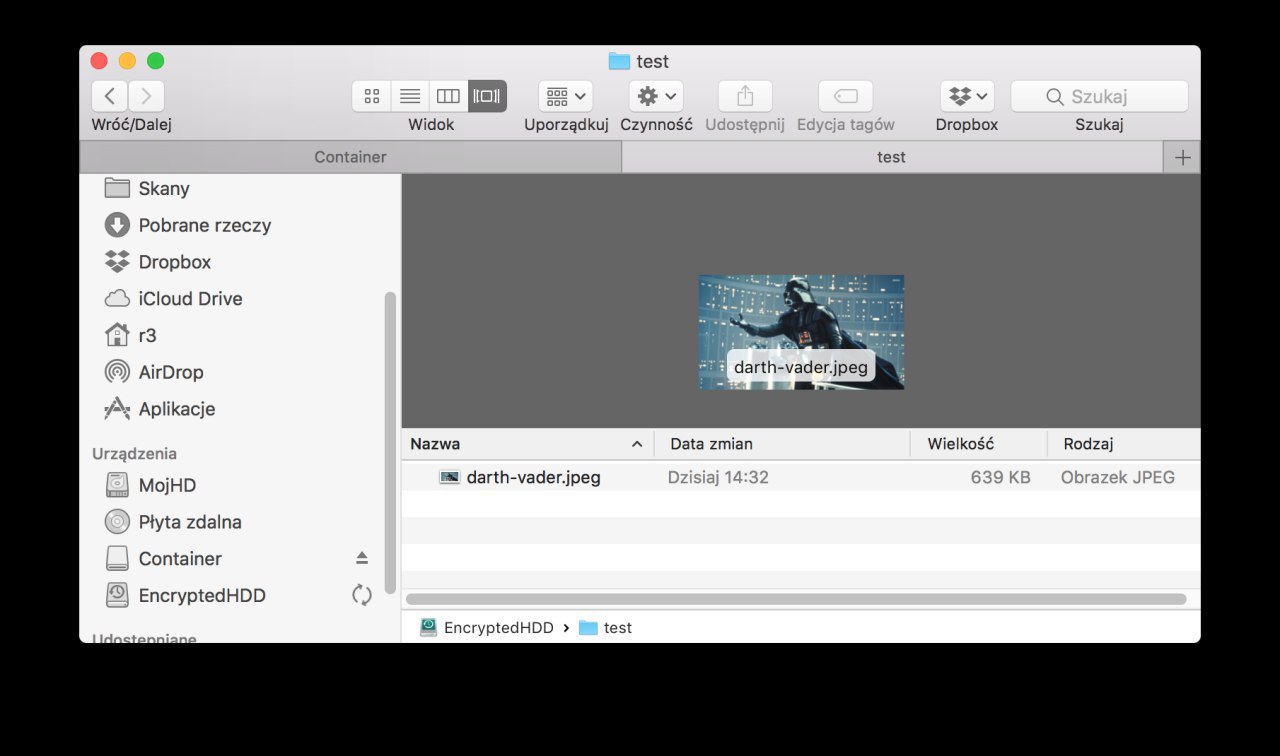Open Dropbox in the sidebar
Image resolution: width=1280 pixels, height=756 pixels.
(158, 262)
